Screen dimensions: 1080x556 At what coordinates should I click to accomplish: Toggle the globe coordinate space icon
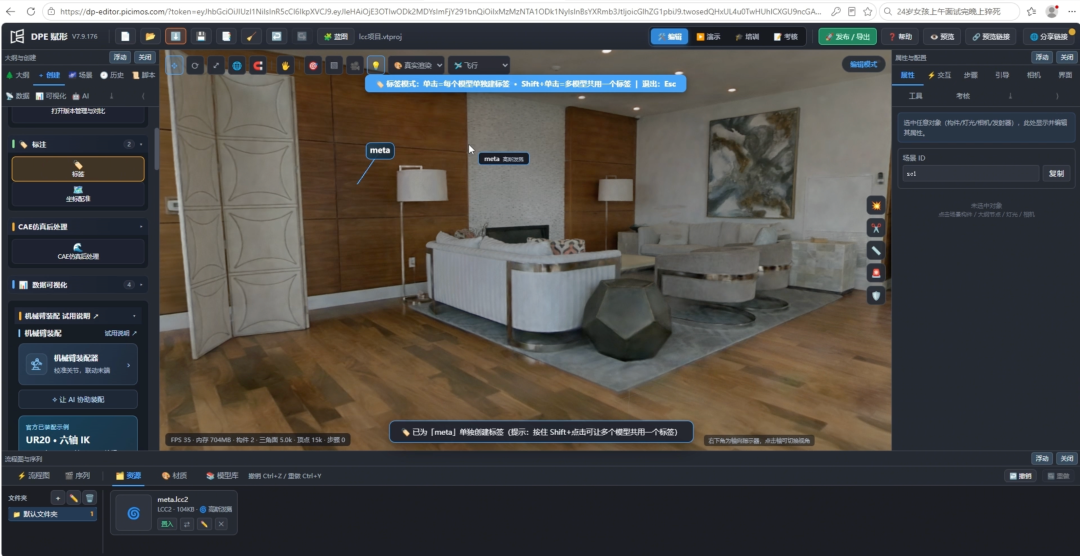[237, 65]
